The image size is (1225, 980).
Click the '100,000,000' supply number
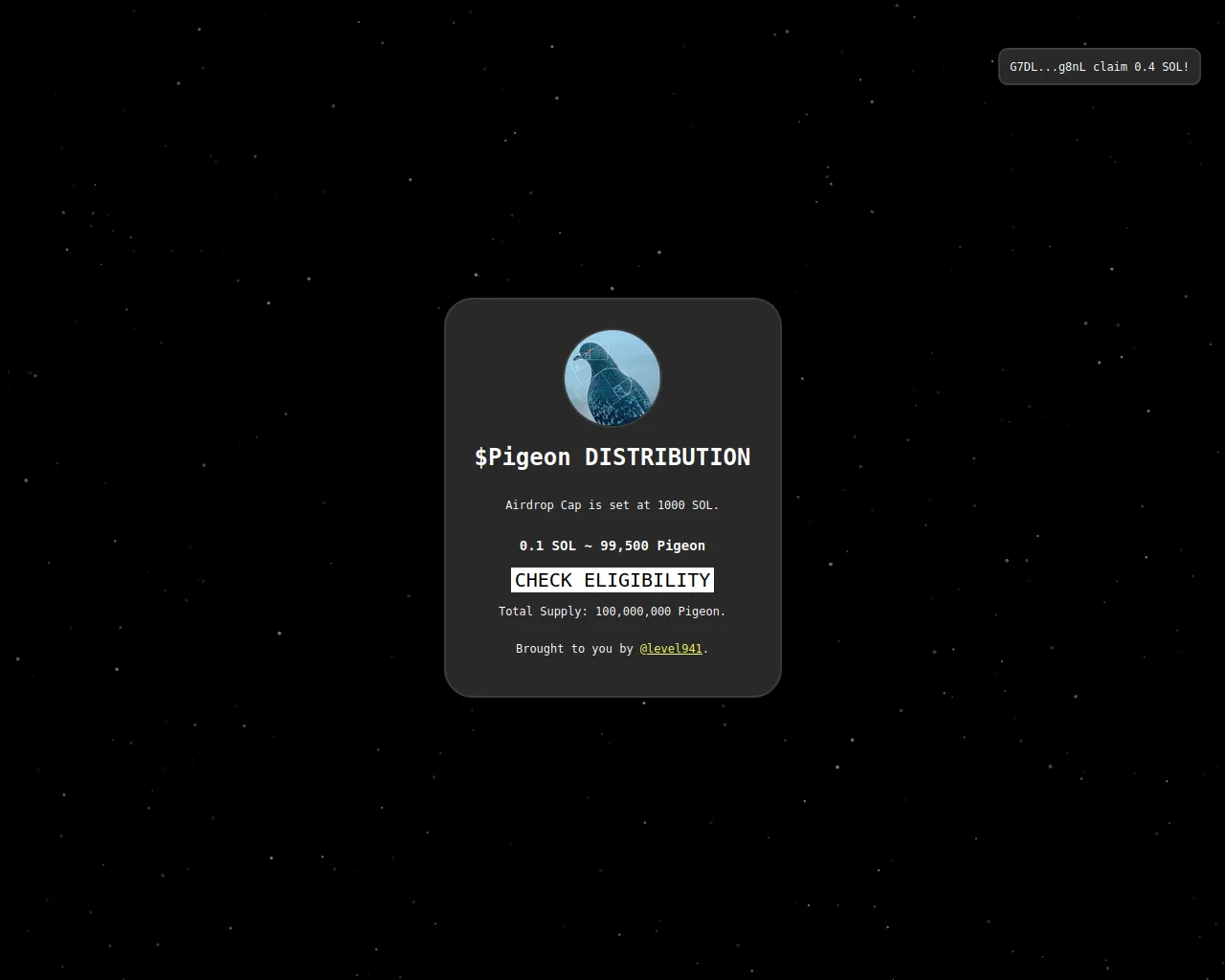(633, 612)
